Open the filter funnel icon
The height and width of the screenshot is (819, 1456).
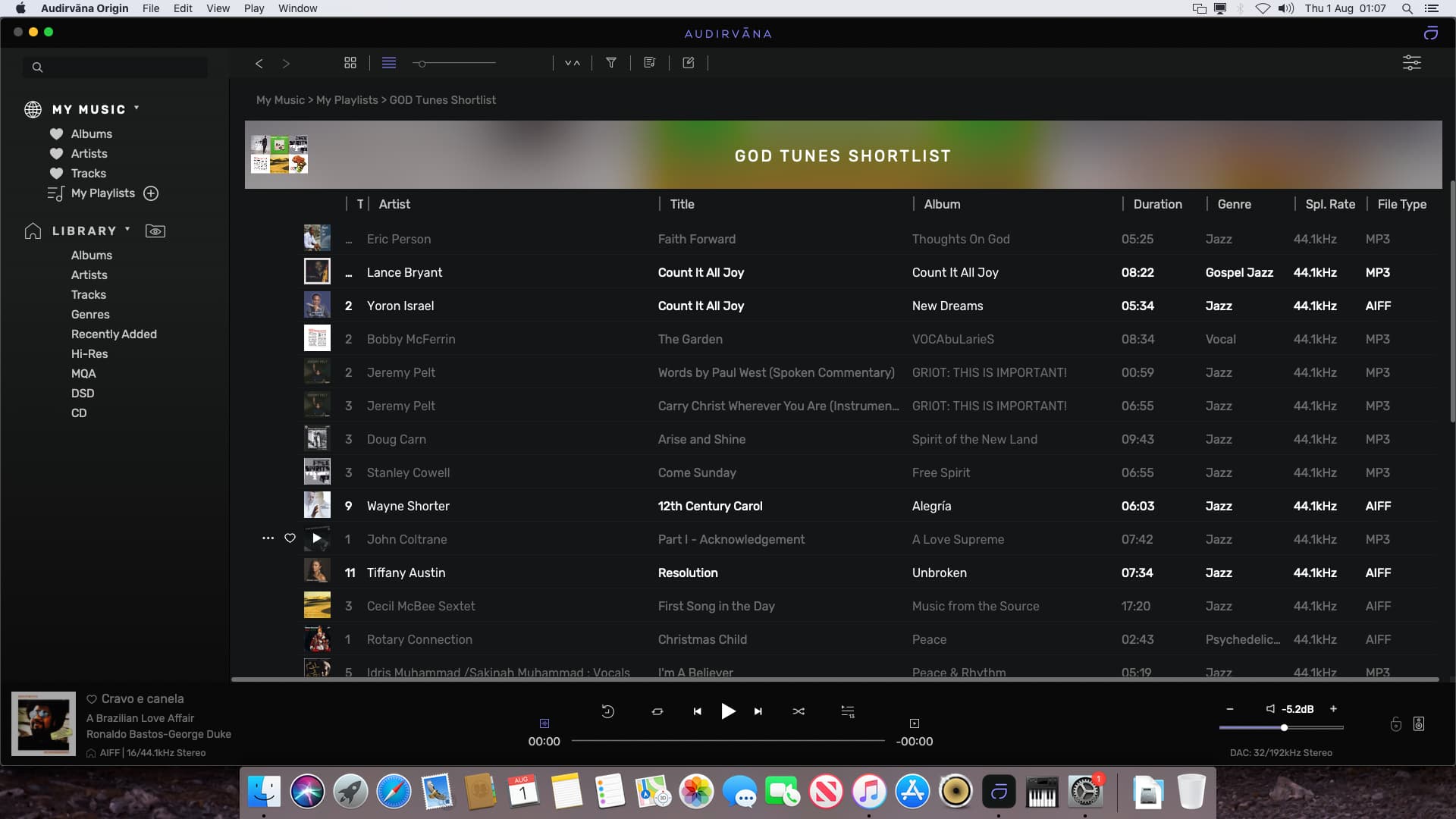(x=610, y=63)
